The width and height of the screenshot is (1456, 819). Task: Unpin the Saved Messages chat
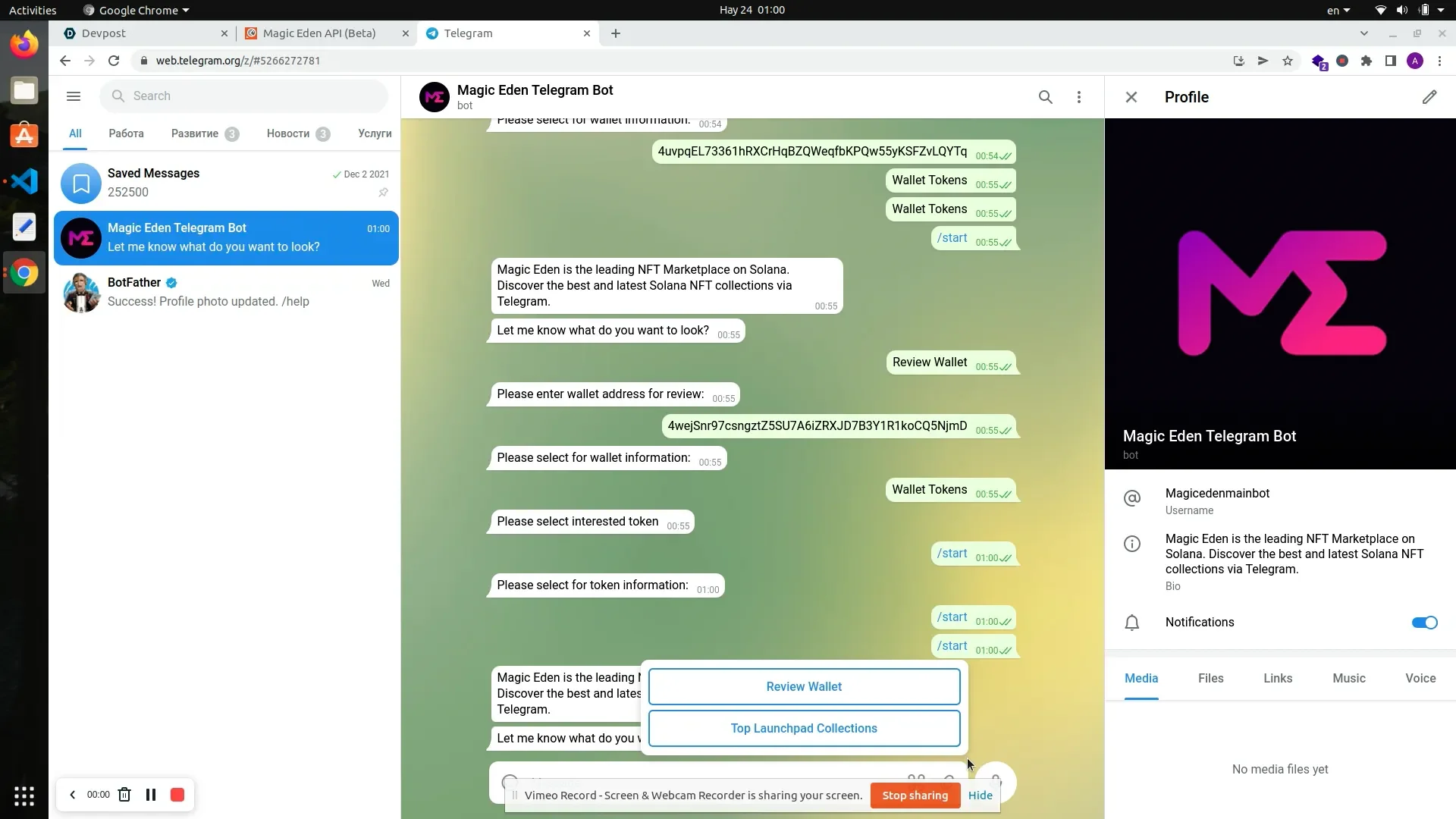[x=384, y=193]
